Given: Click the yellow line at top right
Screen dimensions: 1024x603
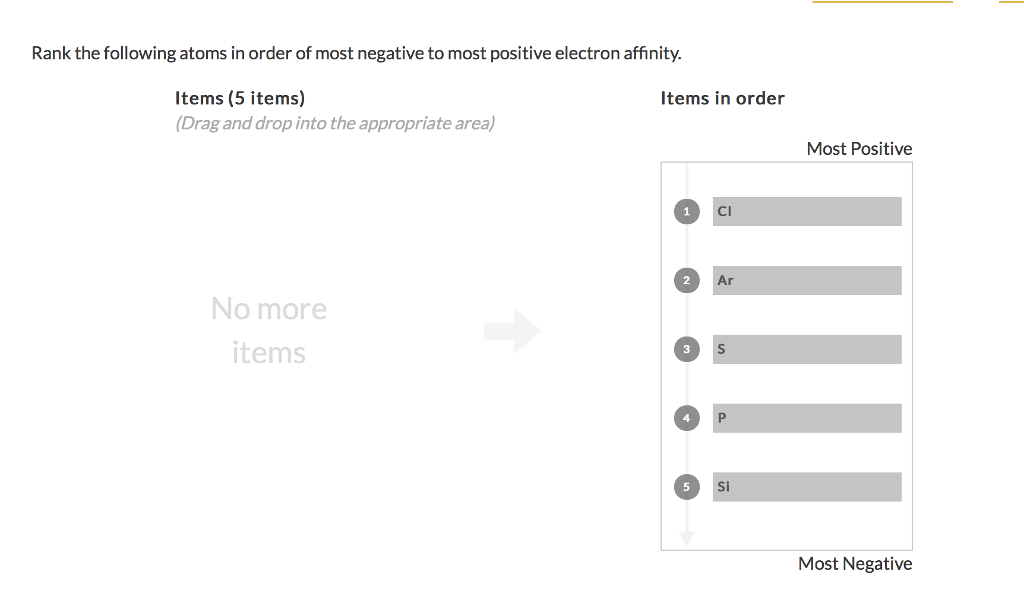Looking at the screenshot, I should pos(882,2).
